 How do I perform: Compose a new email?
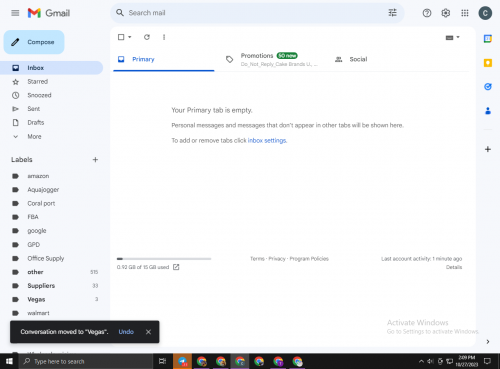coord(34,42)
